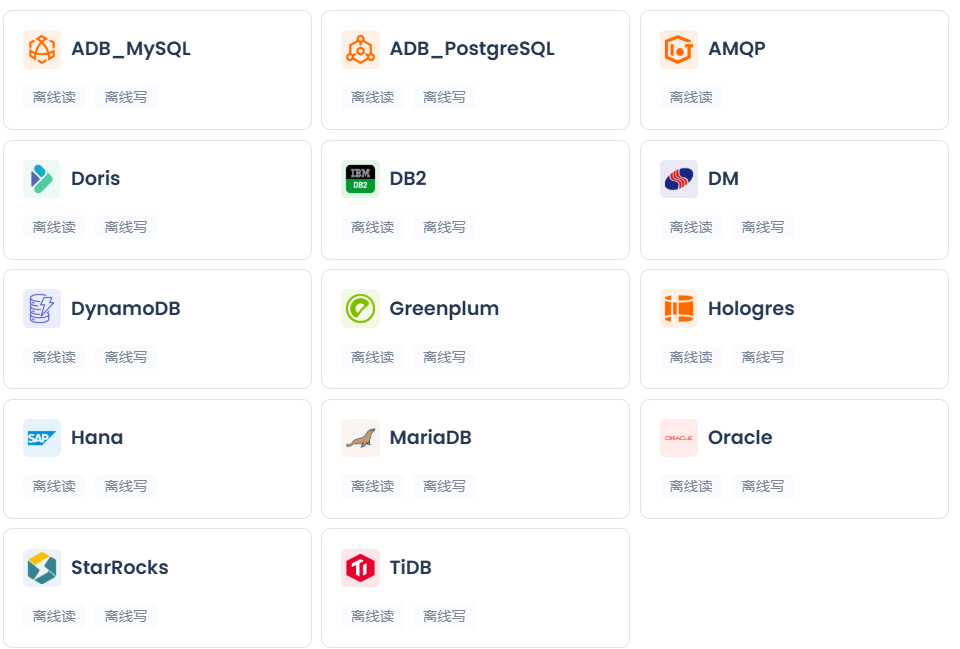Select the AMQP data source name

click(737, 48)
